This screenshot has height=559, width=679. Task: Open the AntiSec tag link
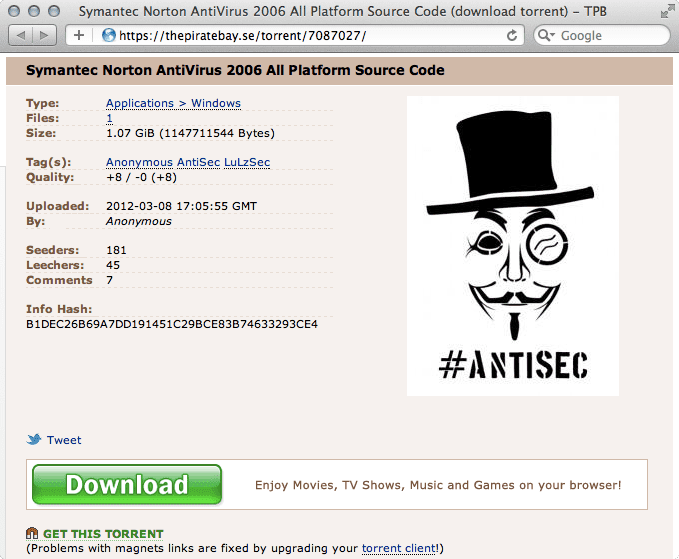pos(198,162)
